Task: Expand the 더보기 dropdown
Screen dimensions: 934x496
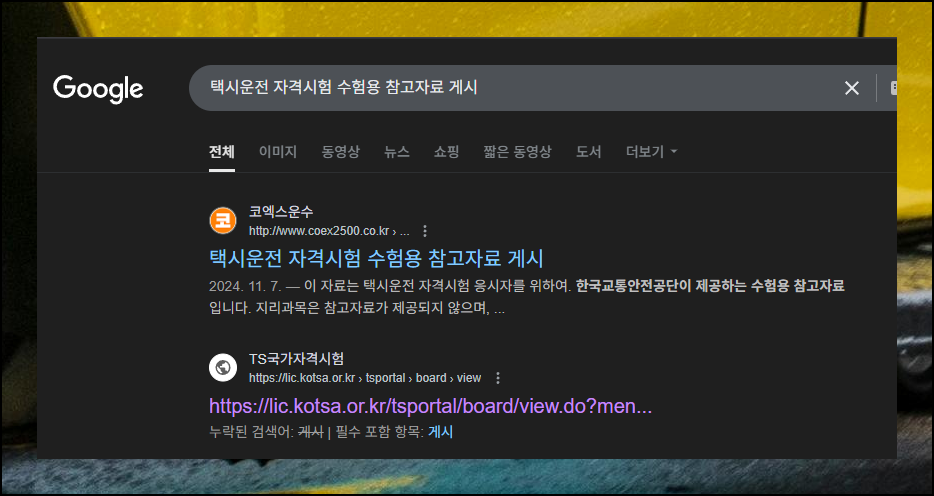Action: click(652, 152)
